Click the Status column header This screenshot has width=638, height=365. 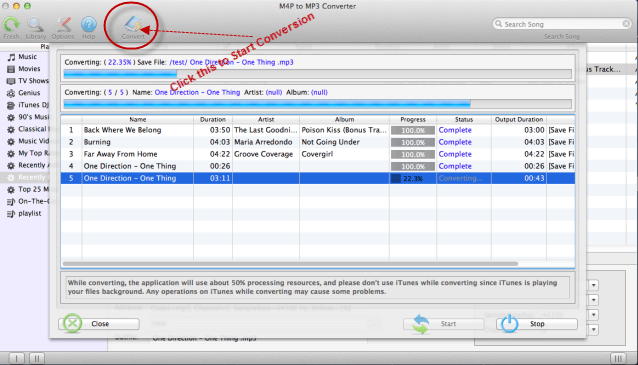click(x=464, y=119)
